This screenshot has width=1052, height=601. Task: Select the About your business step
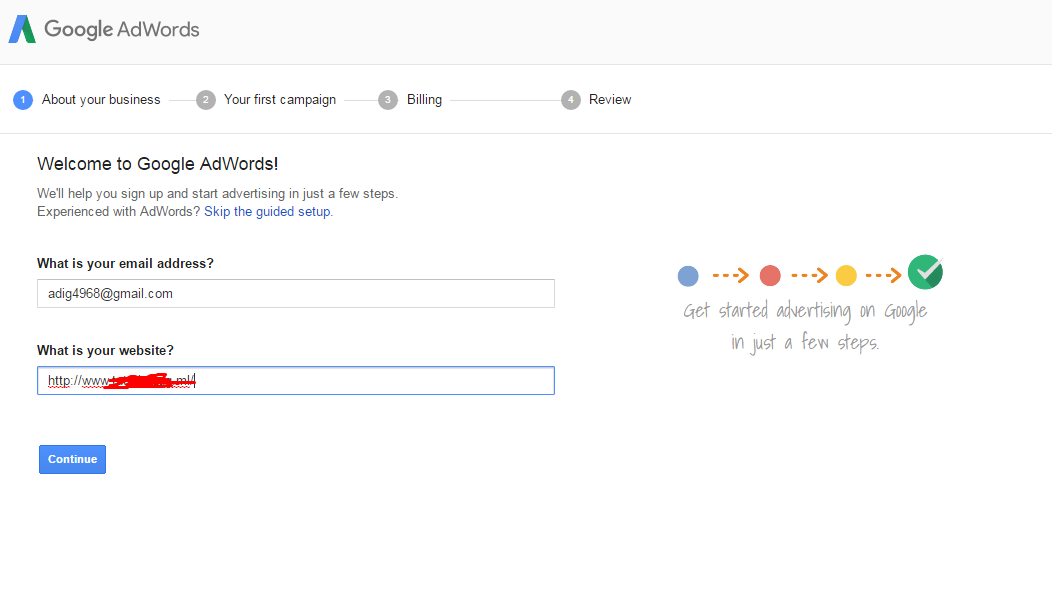101,100
